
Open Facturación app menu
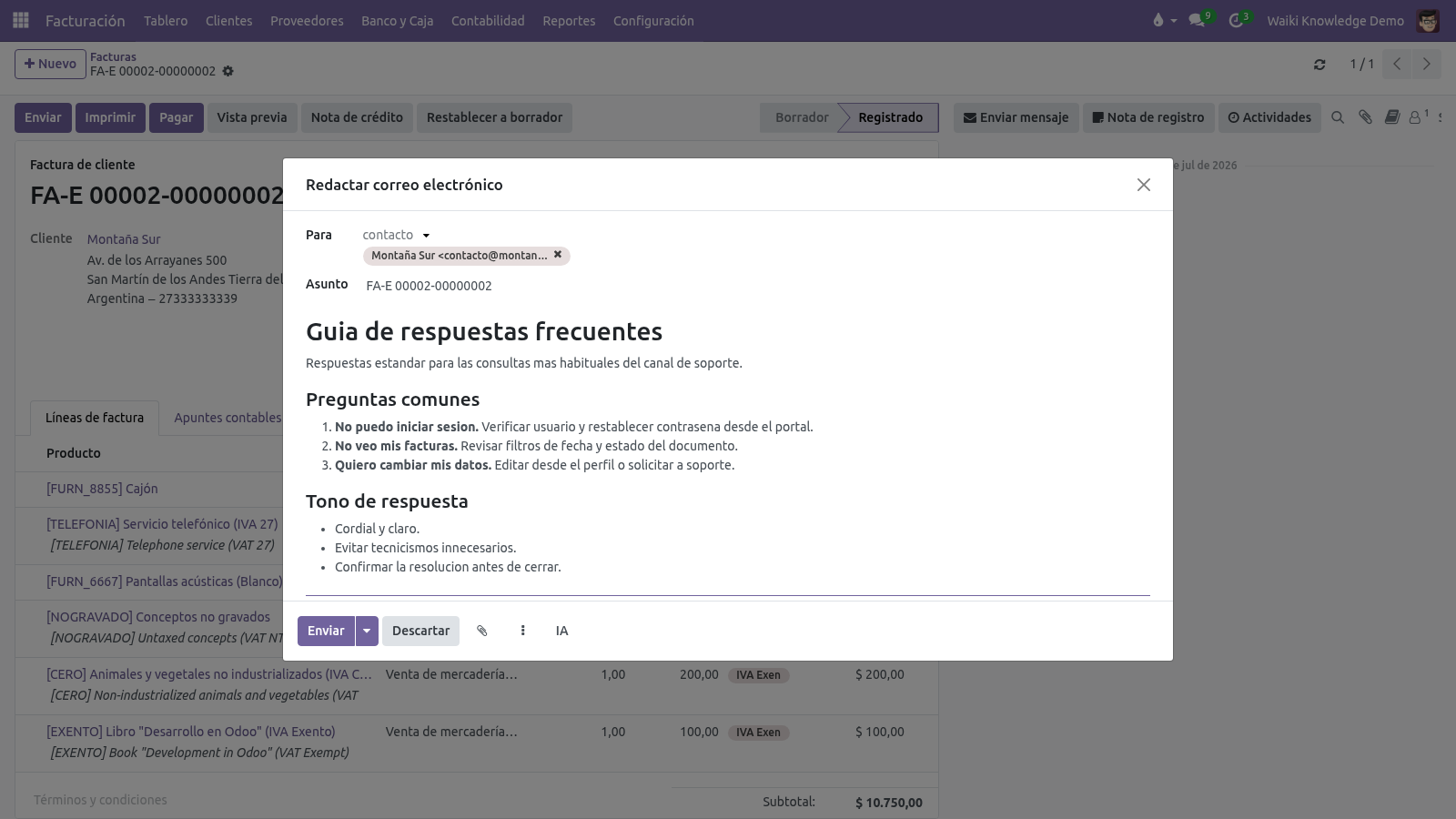(86, 20)
